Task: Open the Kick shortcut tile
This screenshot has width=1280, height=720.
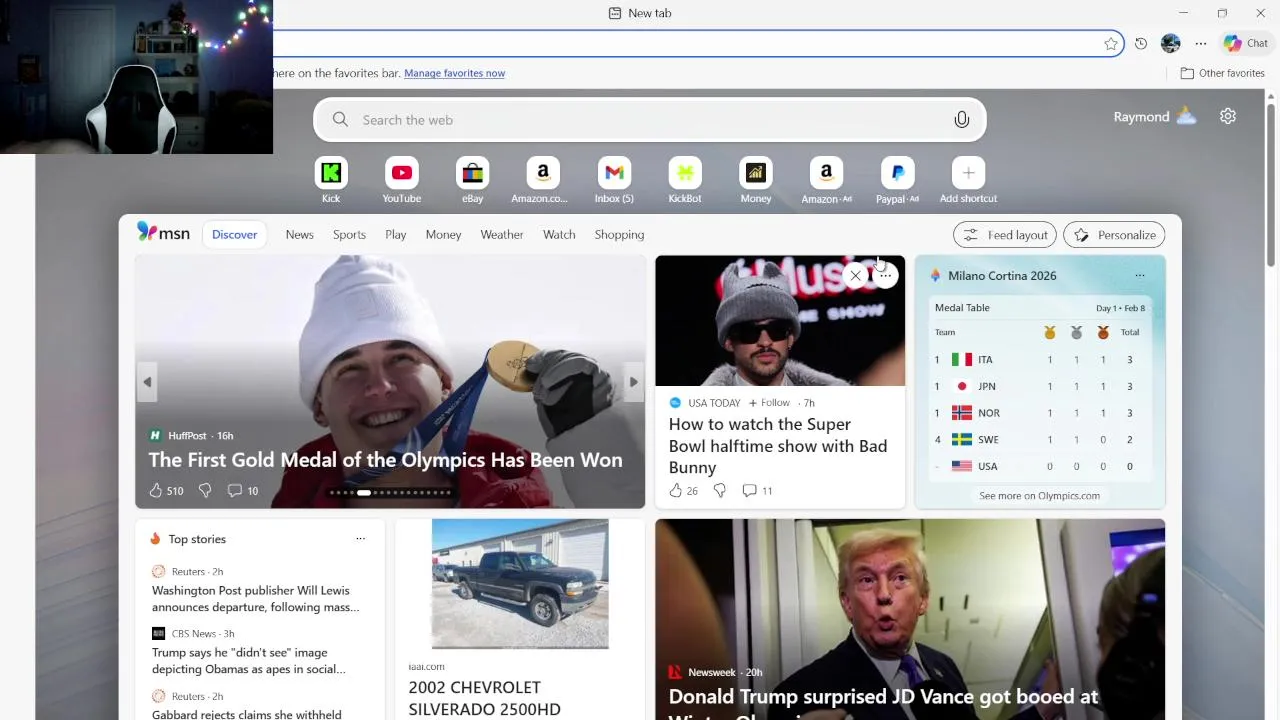Action: [331, 180]
